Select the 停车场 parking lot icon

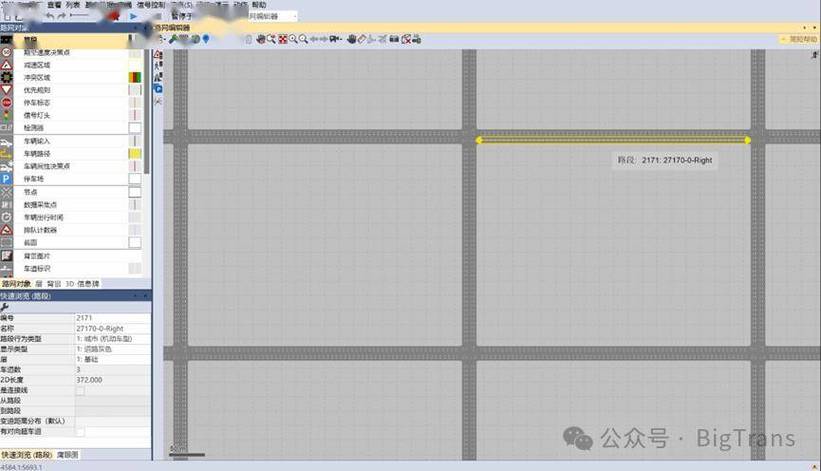[7, 179]
